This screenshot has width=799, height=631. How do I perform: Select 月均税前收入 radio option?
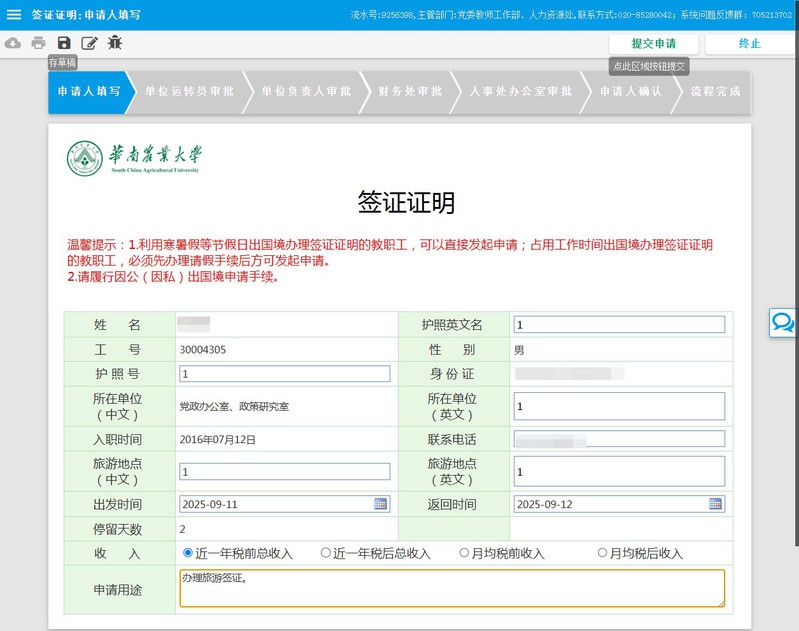[464, 553]
